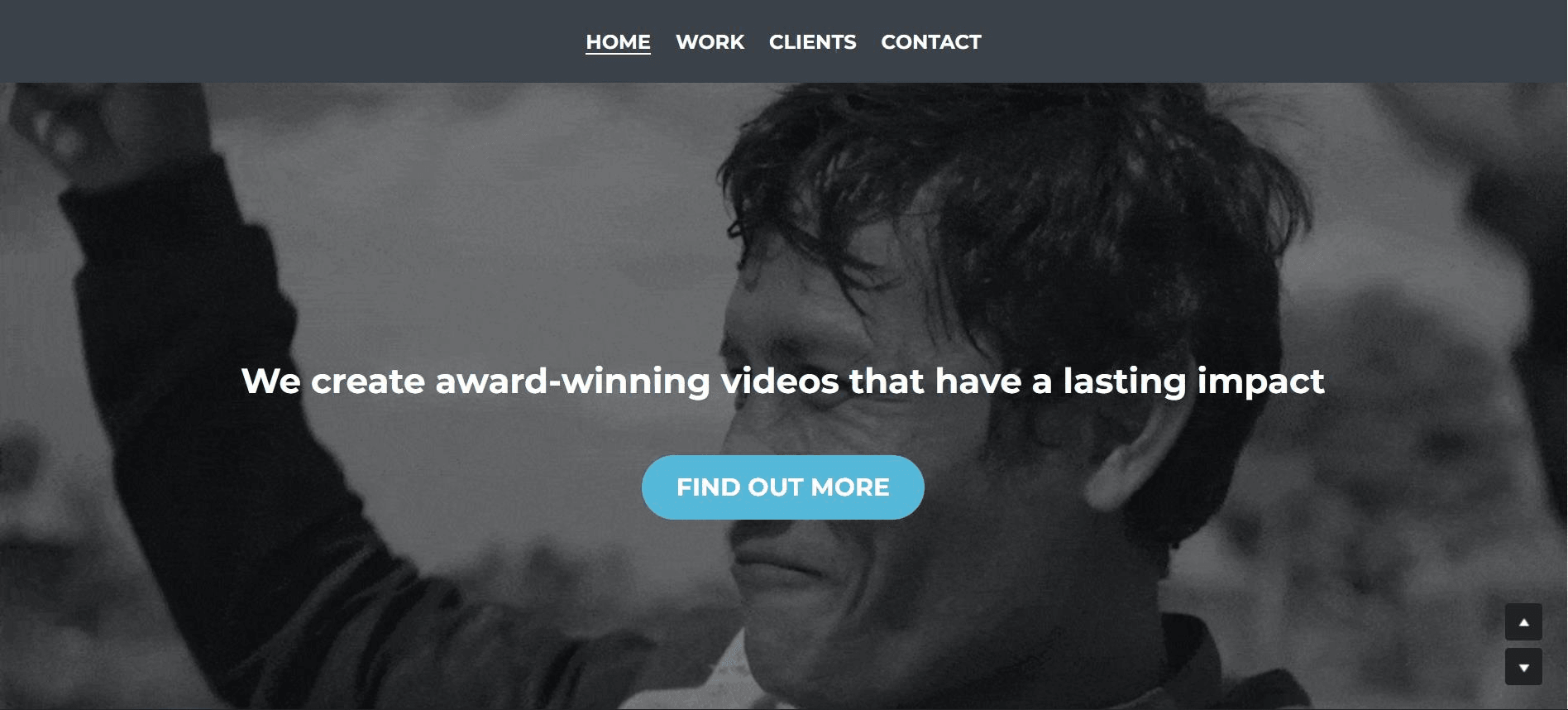Click the CLIENTS link in header
This screenshot has width=1568, height=710.
[x=812, y=42]
